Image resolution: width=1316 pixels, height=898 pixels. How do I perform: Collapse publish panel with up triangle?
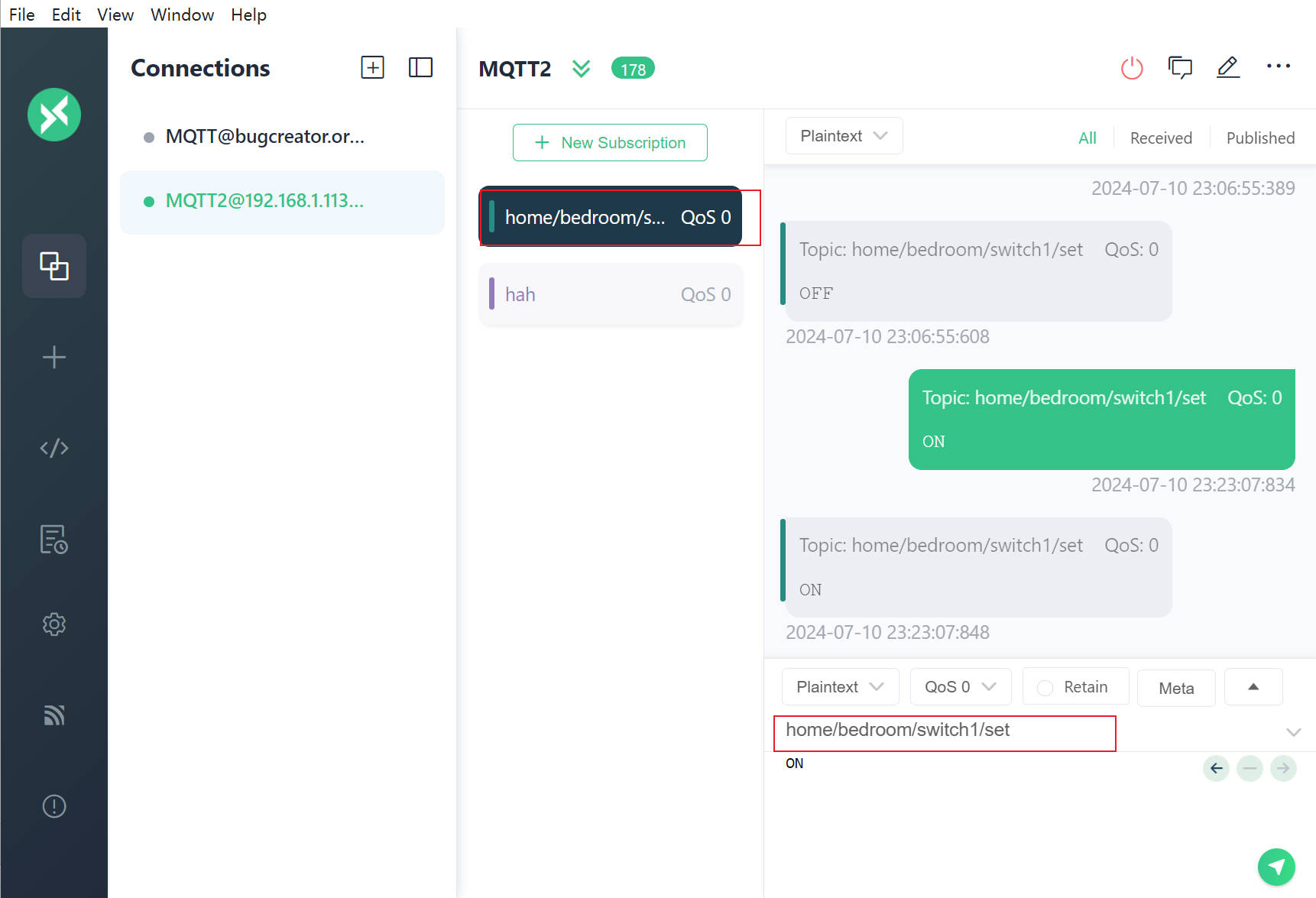pyautogui.click(x=1253, y=687)
